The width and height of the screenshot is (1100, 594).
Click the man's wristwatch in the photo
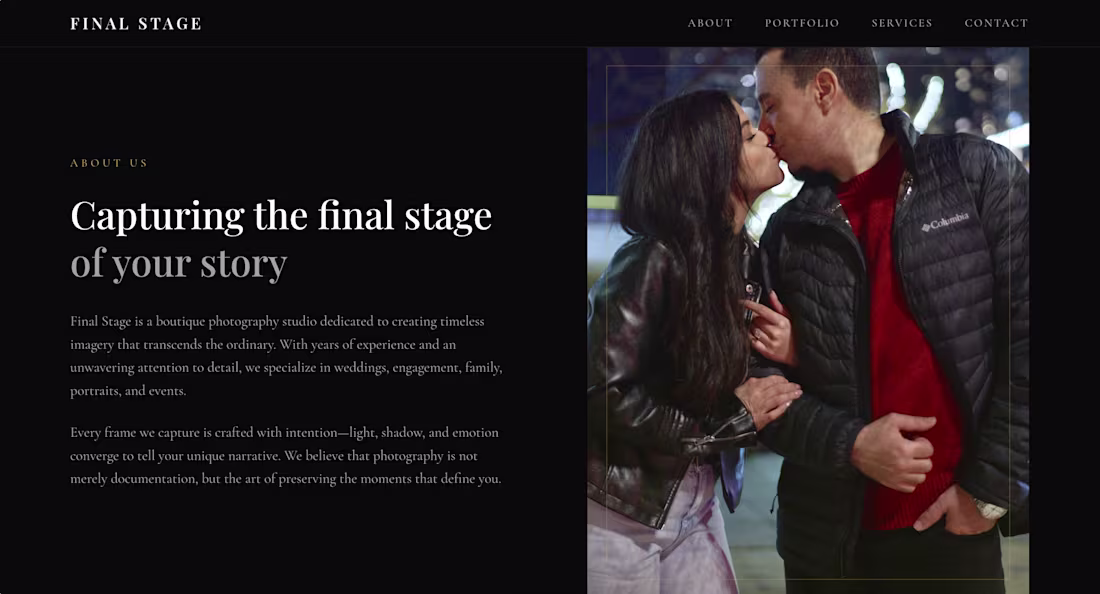(x=991, y=508)
